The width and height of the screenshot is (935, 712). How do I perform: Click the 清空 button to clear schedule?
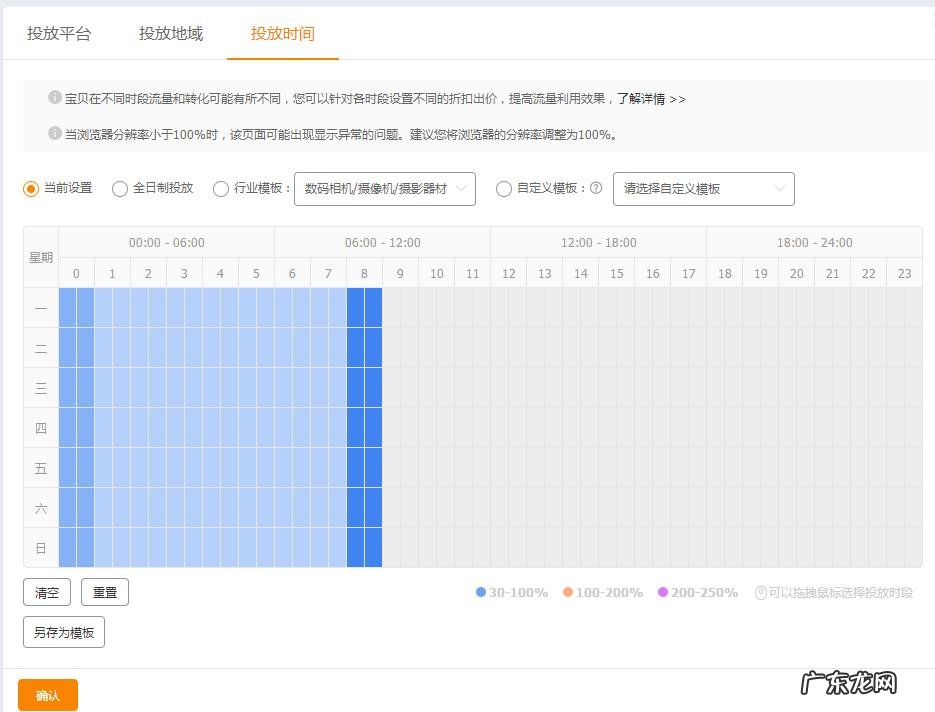coord(46,591)
